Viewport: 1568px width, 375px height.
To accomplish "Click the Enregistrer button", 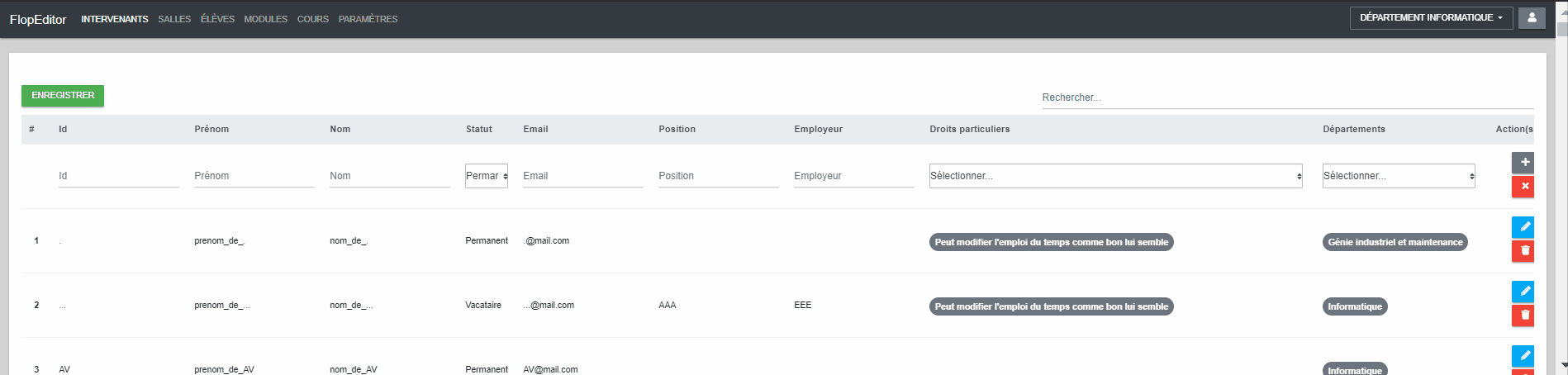I will click(x=63, y=96).
